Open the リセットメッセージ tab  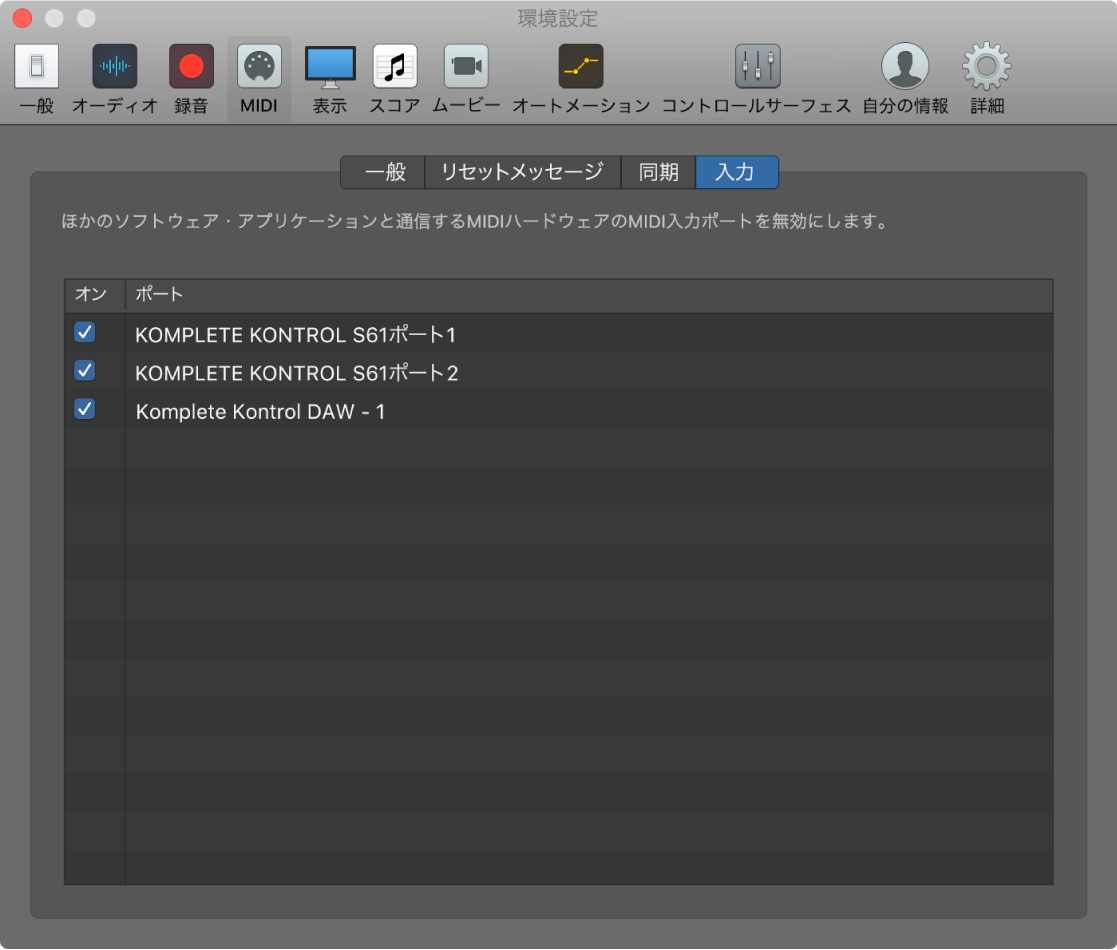tap(523, 172)
